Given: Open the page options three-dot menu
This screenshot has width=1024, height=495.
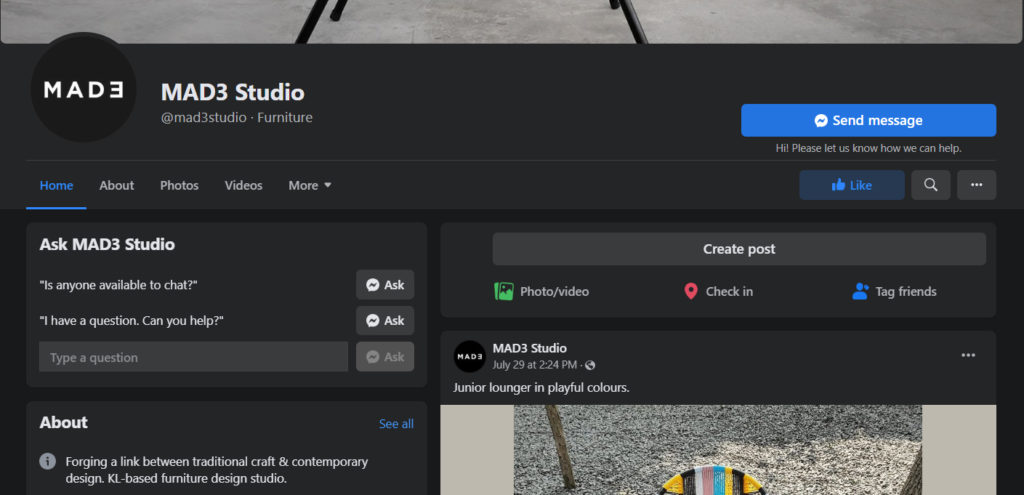Looking at the screenshot, I should [x=976, y=185].
